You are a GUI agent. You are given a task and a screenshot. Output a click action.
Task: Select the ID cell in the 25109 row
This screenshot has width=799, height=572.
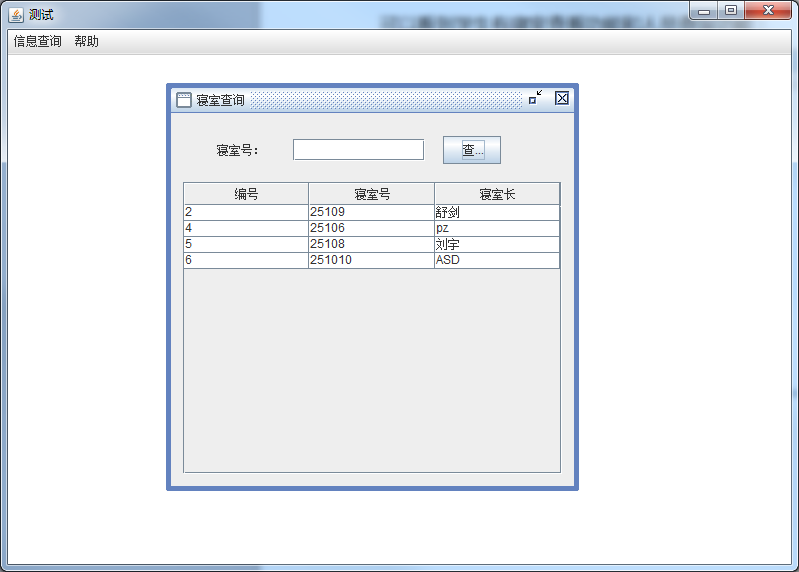(246, 212)
